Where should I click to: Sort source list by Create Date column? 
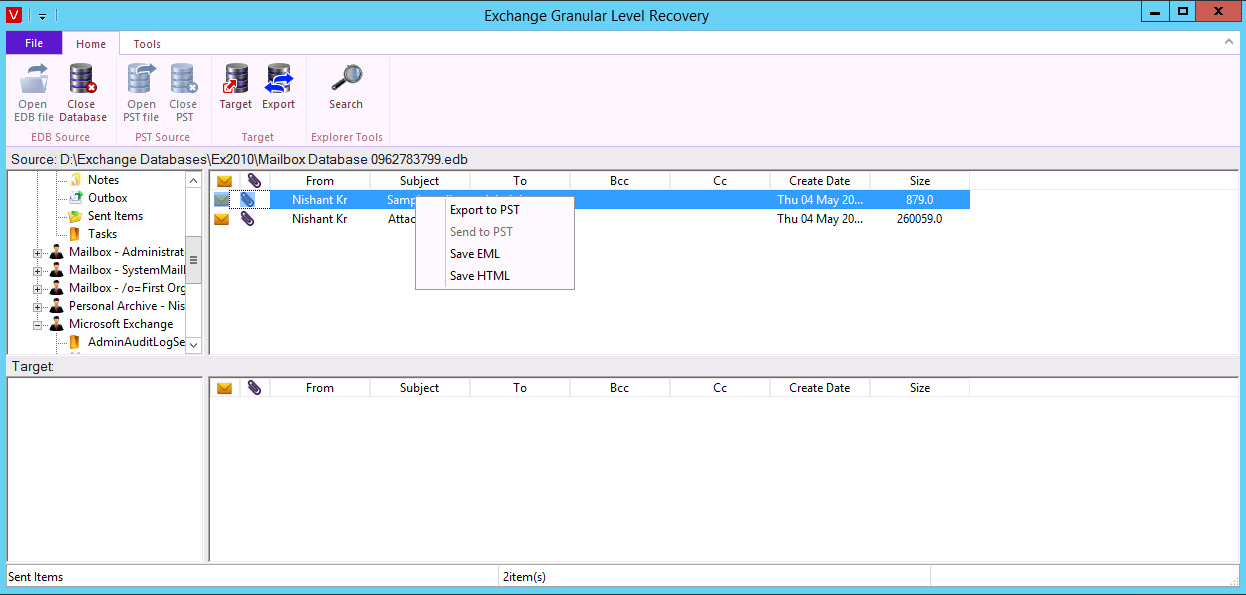820,181
